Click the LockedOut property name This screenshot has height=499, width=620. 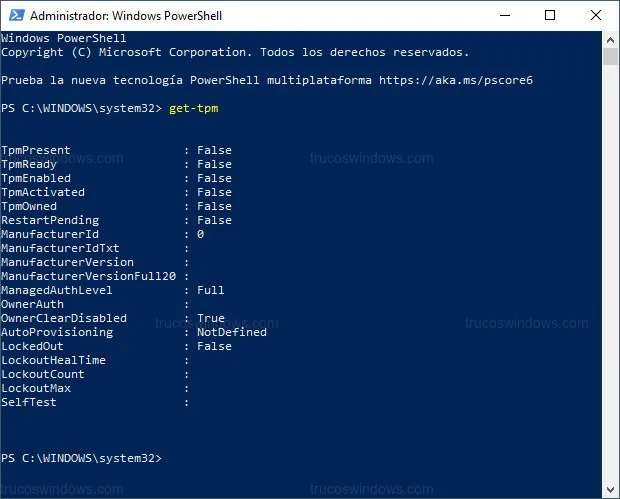pos(32,346)
